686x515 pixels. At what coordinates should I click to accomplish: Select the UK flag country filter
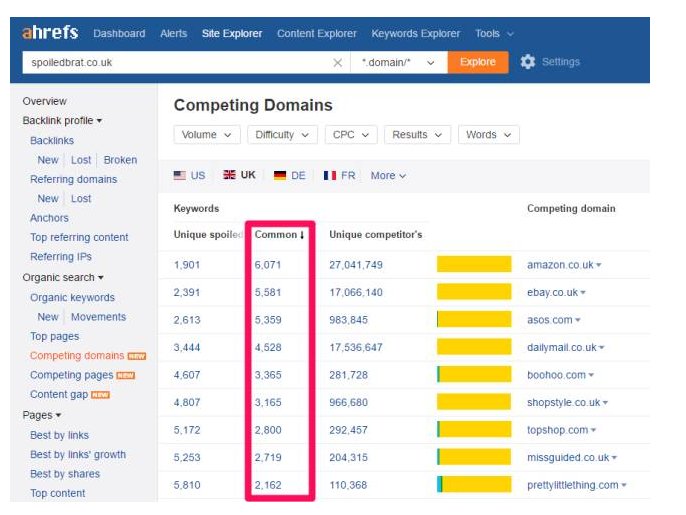coord(239,175)
